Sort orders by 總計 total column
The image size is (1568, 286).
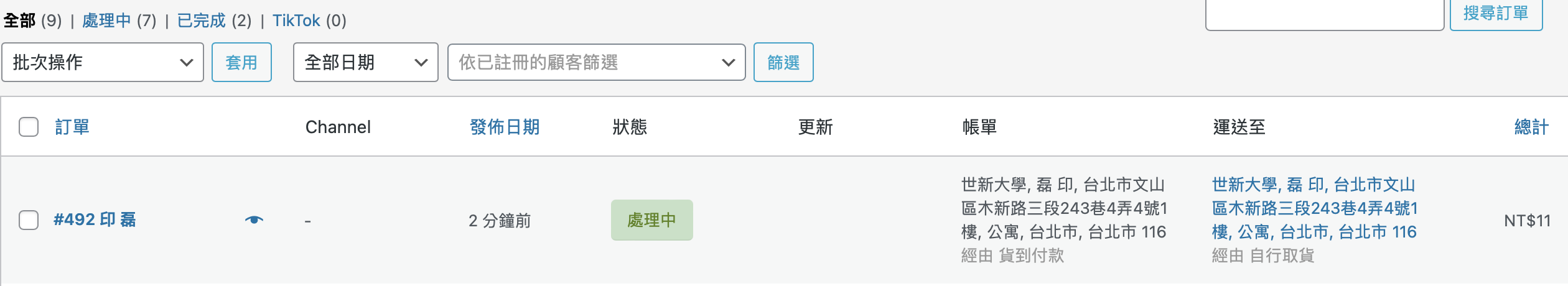coord(1531,127)
